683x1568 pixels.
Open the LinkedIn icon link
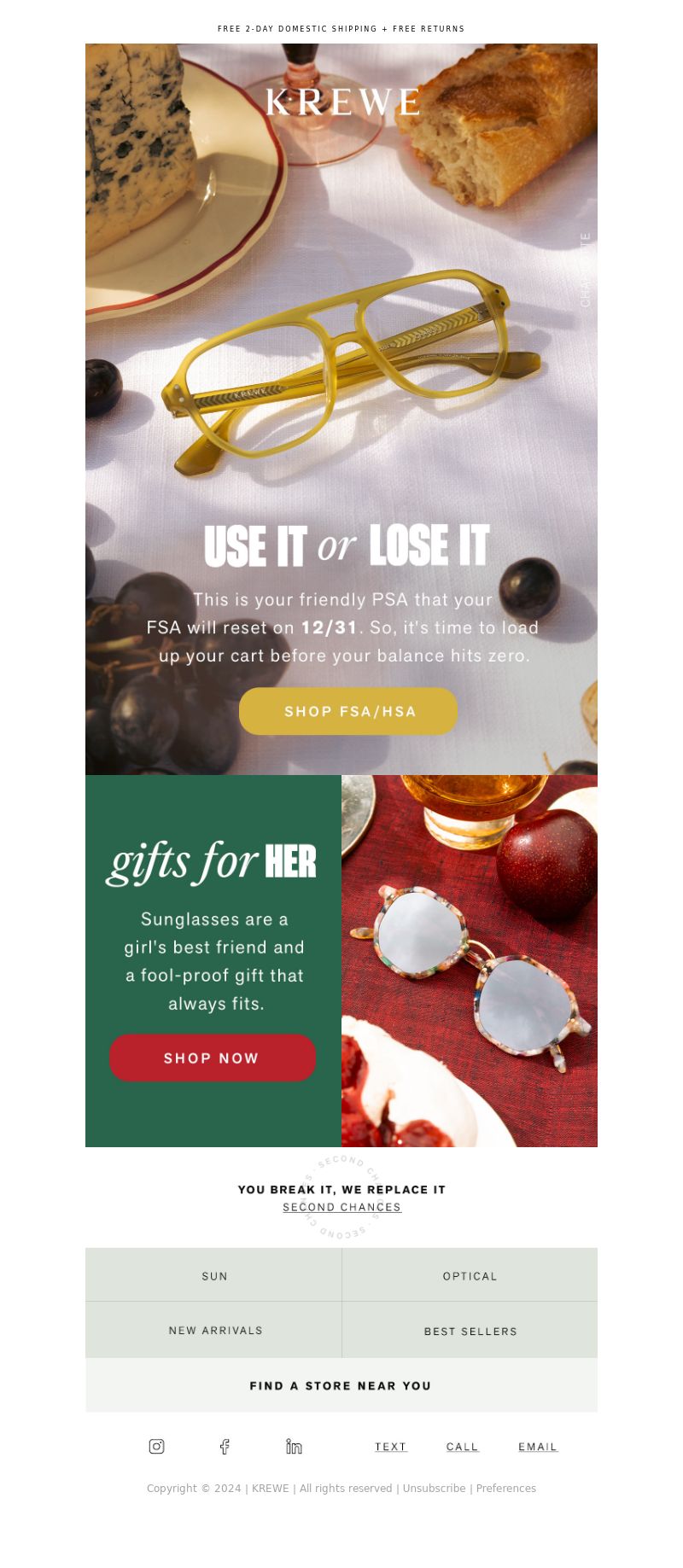coord(294,1446)
